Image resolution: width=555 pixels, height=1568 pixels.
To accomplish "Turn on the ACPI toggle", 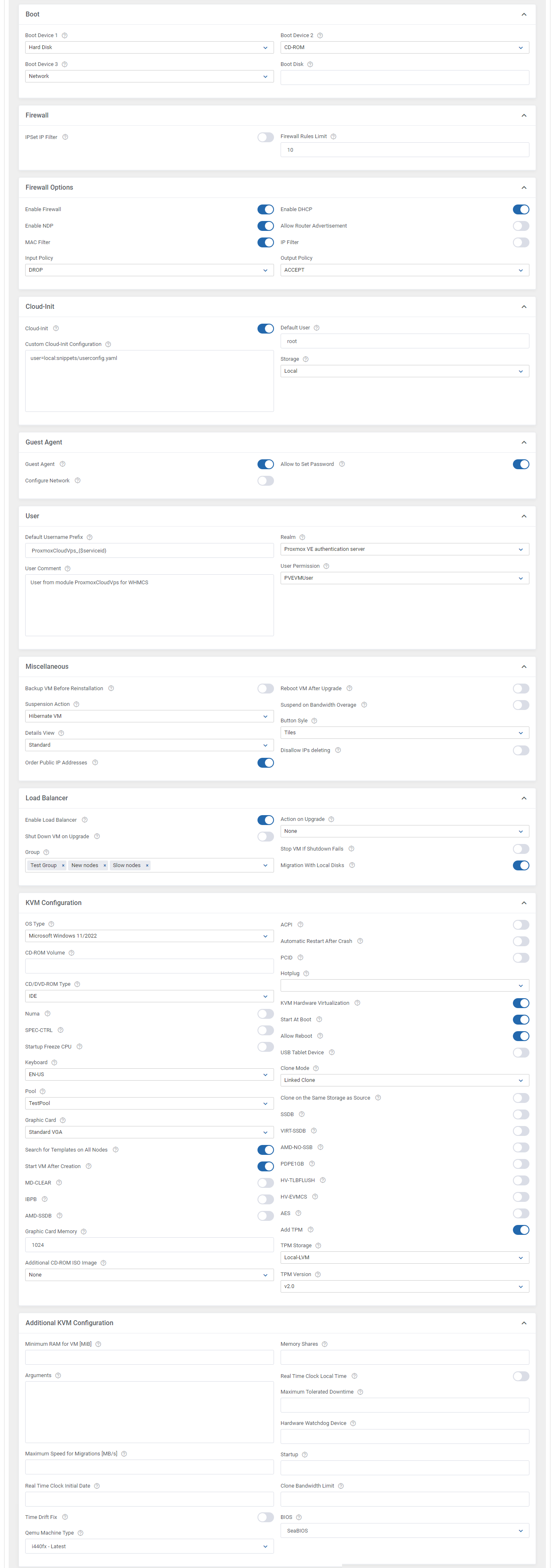I will (x=521, y=925).
